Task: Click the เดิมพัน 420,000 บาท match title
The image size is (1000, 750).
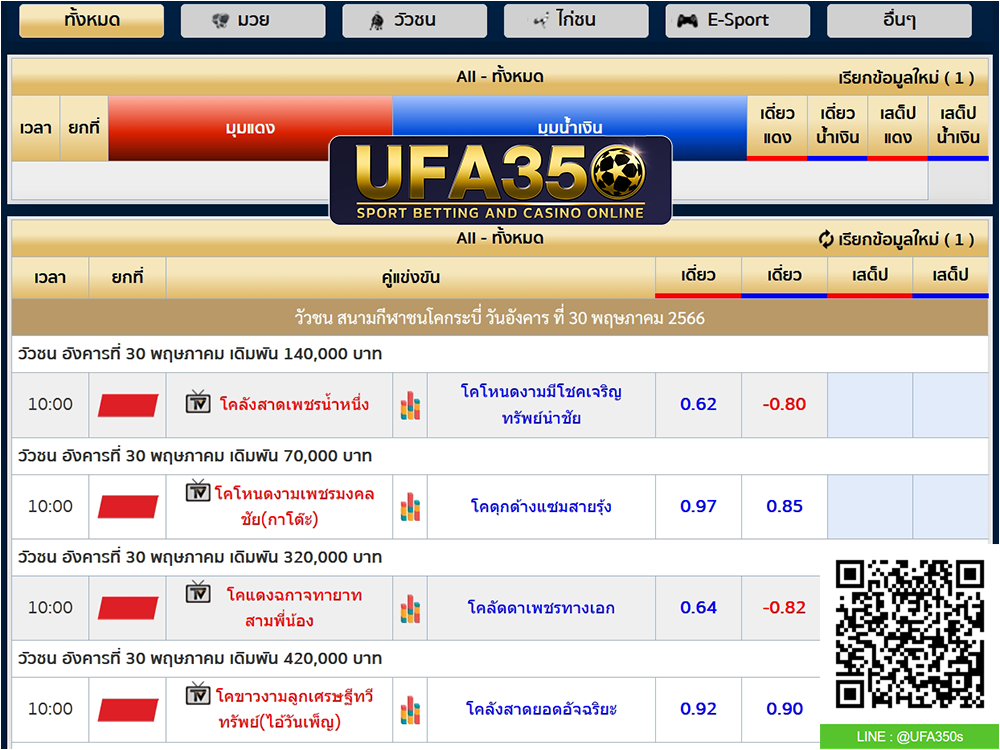Action: point(200,659)
